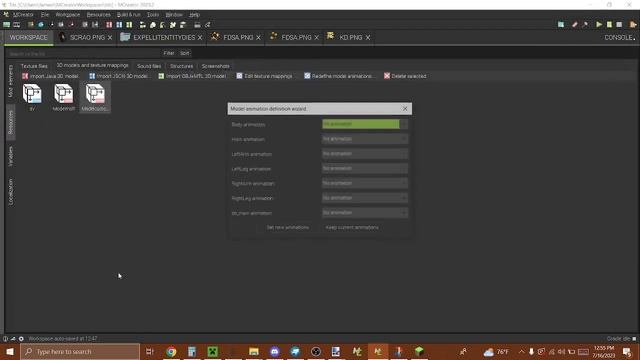Click the Windows Start button
Viewport: 640px width, 360px height.
point(10,351)
